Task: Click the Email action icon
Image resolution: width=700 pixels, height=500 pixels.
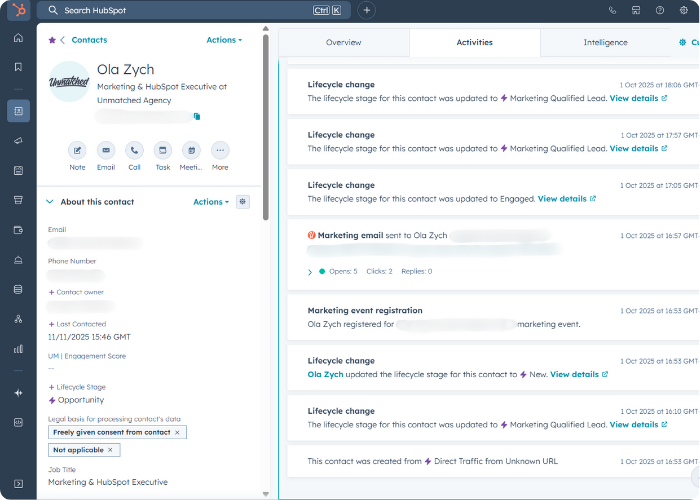Action: coord(106,150)
